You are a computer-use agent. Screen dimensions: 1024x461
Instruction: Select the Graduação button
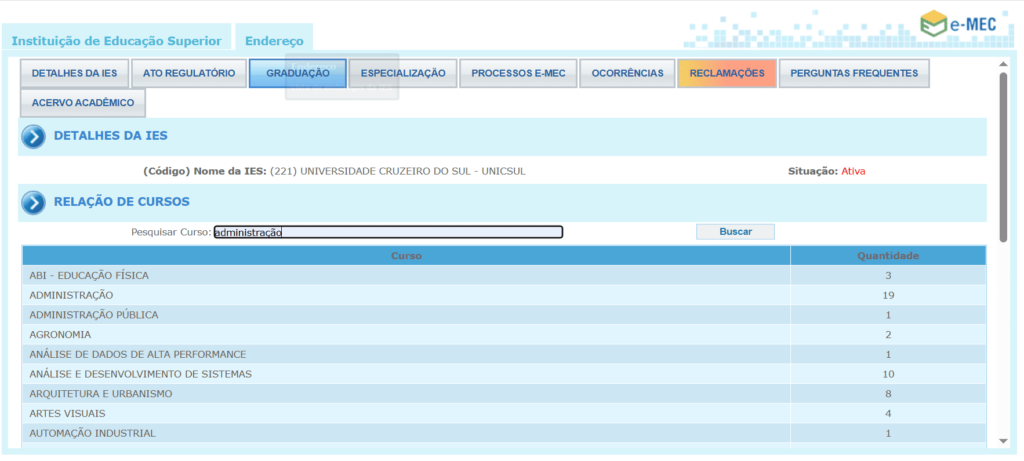click(x=298, y=74)
